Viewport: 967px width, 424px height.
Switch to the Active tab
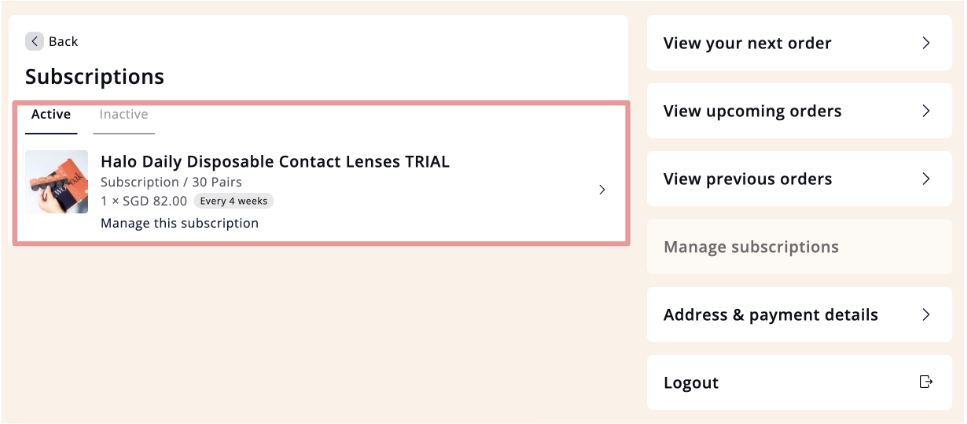51,115
